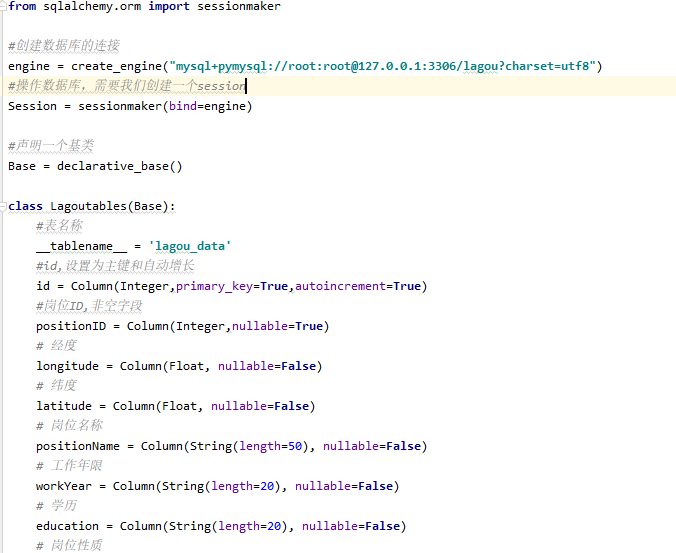The width and height of the screenshot is (676, 553).
Task: Click the primary_key=True argument
Action: coord(232,286)
